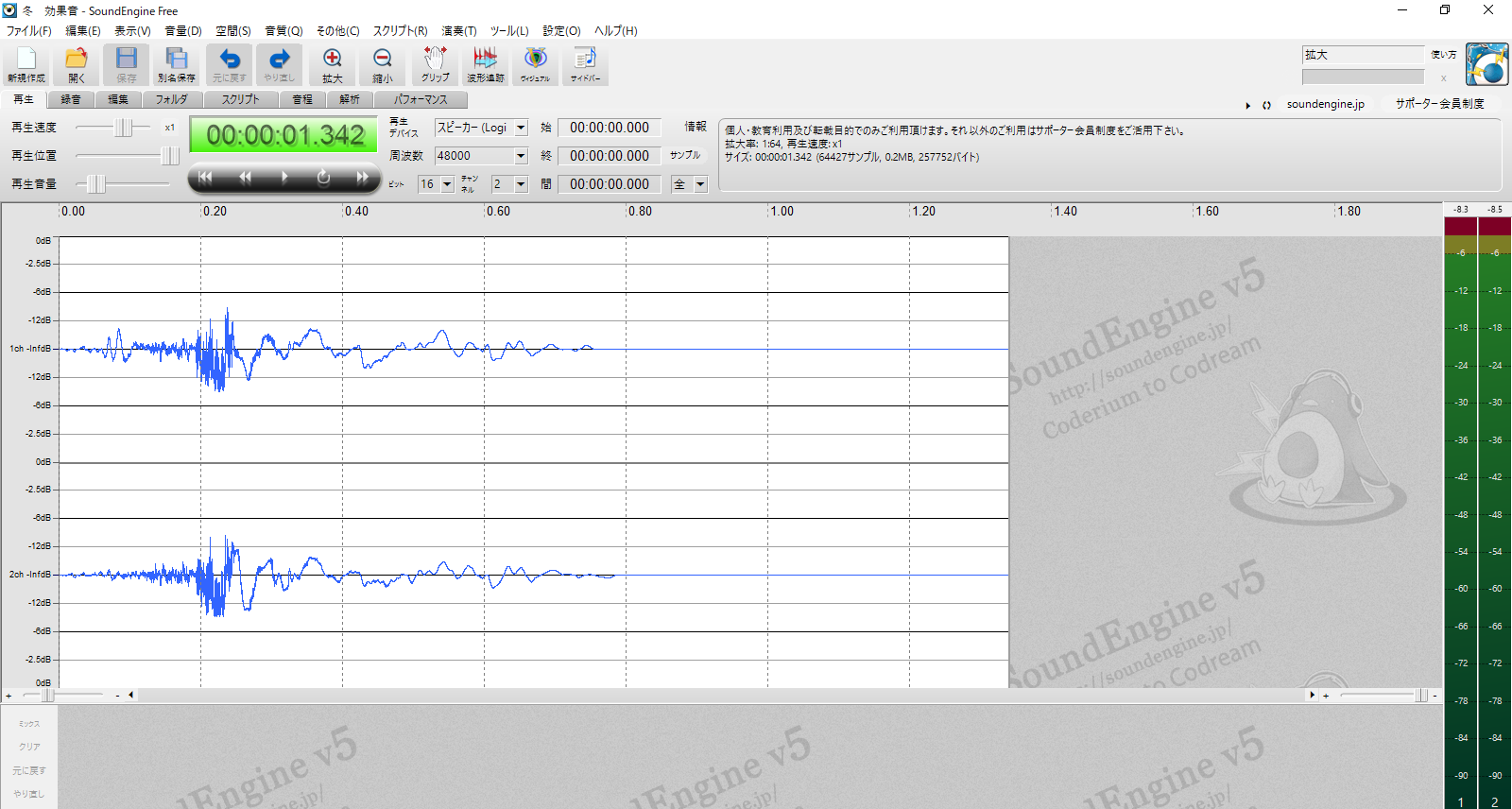
Task: Redo with the やり直し toolbar icon
Action: [280, 65]
